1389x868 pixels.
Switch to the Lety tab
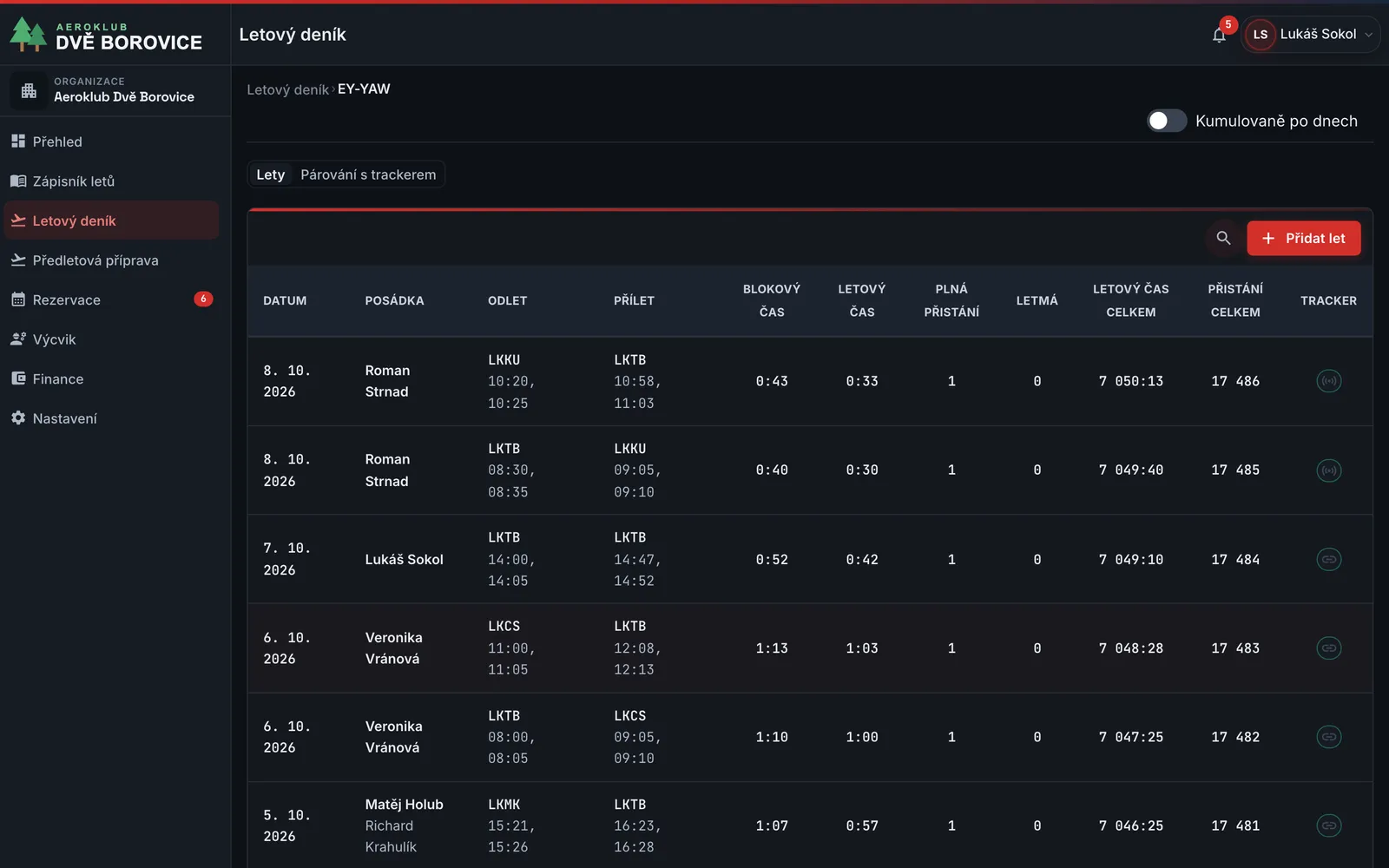pos(270,174)
